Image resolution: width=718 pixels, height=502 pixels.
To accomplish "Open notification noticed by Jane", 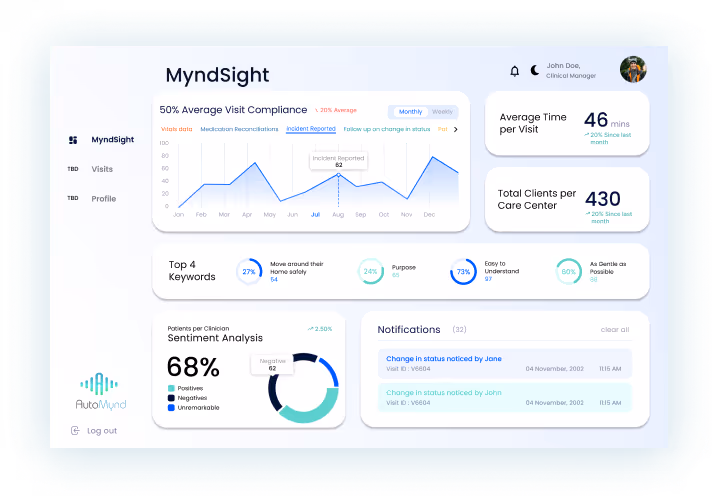I will click(x=505, y=363).
